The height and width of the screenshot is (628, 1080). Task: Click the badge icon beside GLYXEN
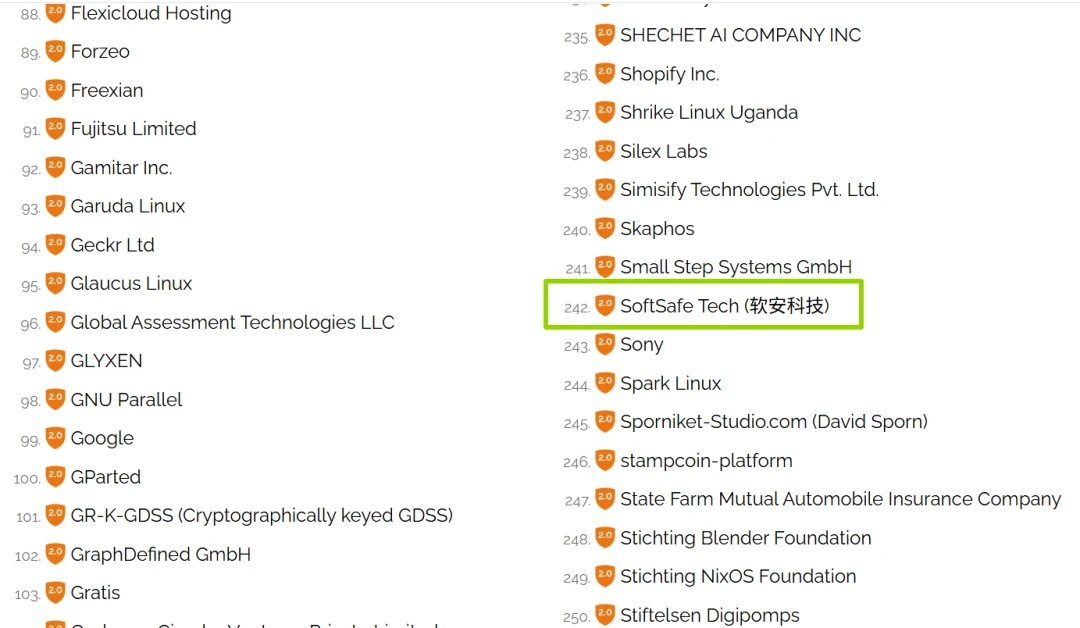pyautogui.click(x=55, y=360)
